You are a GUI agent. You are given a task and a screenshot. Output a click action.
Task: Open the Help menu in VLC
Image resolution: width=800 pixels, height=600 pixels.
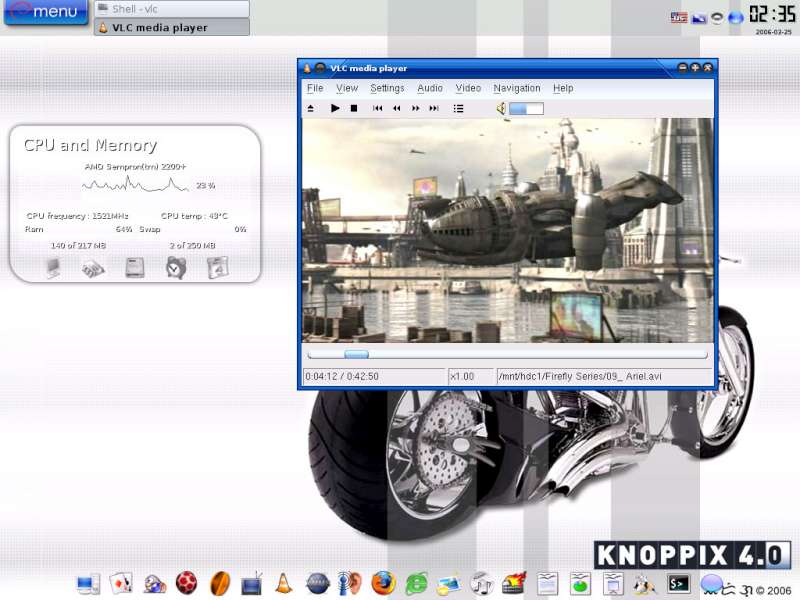563,88
